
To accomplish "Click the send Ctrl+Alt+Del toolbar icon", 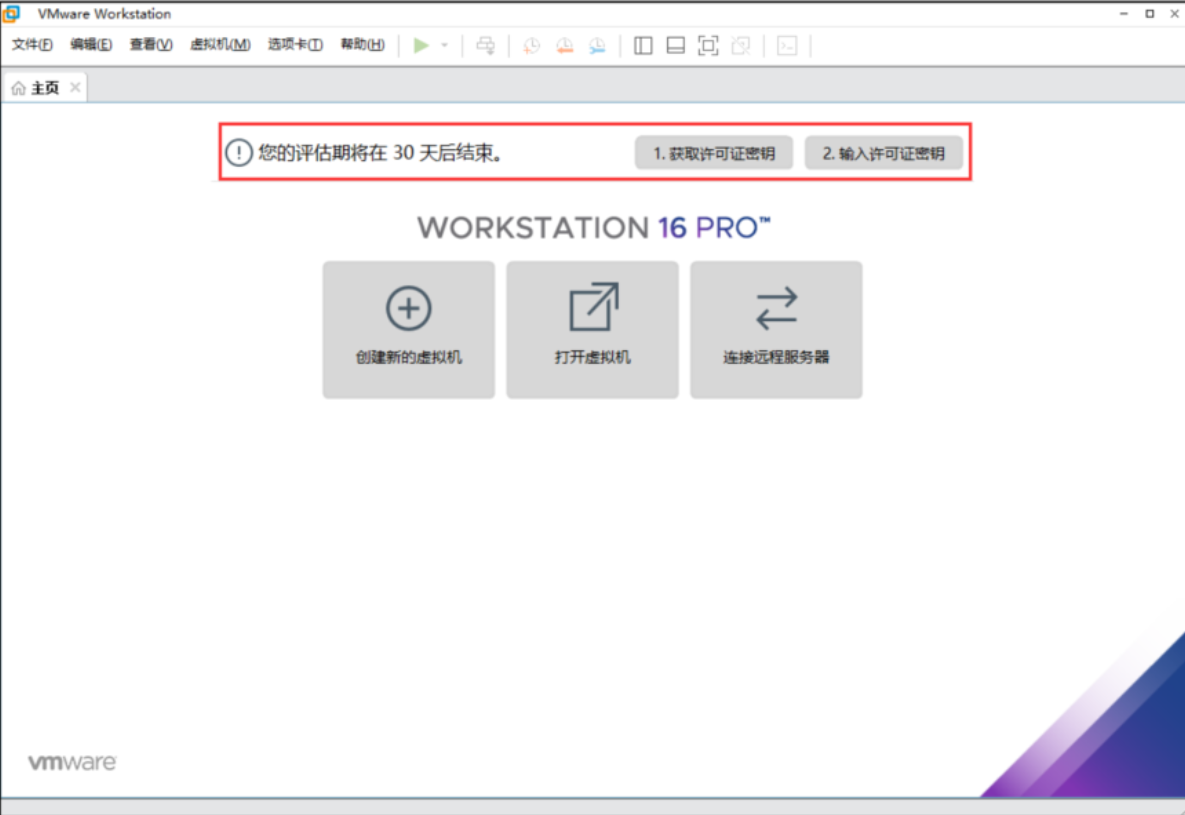I will 485,45.
